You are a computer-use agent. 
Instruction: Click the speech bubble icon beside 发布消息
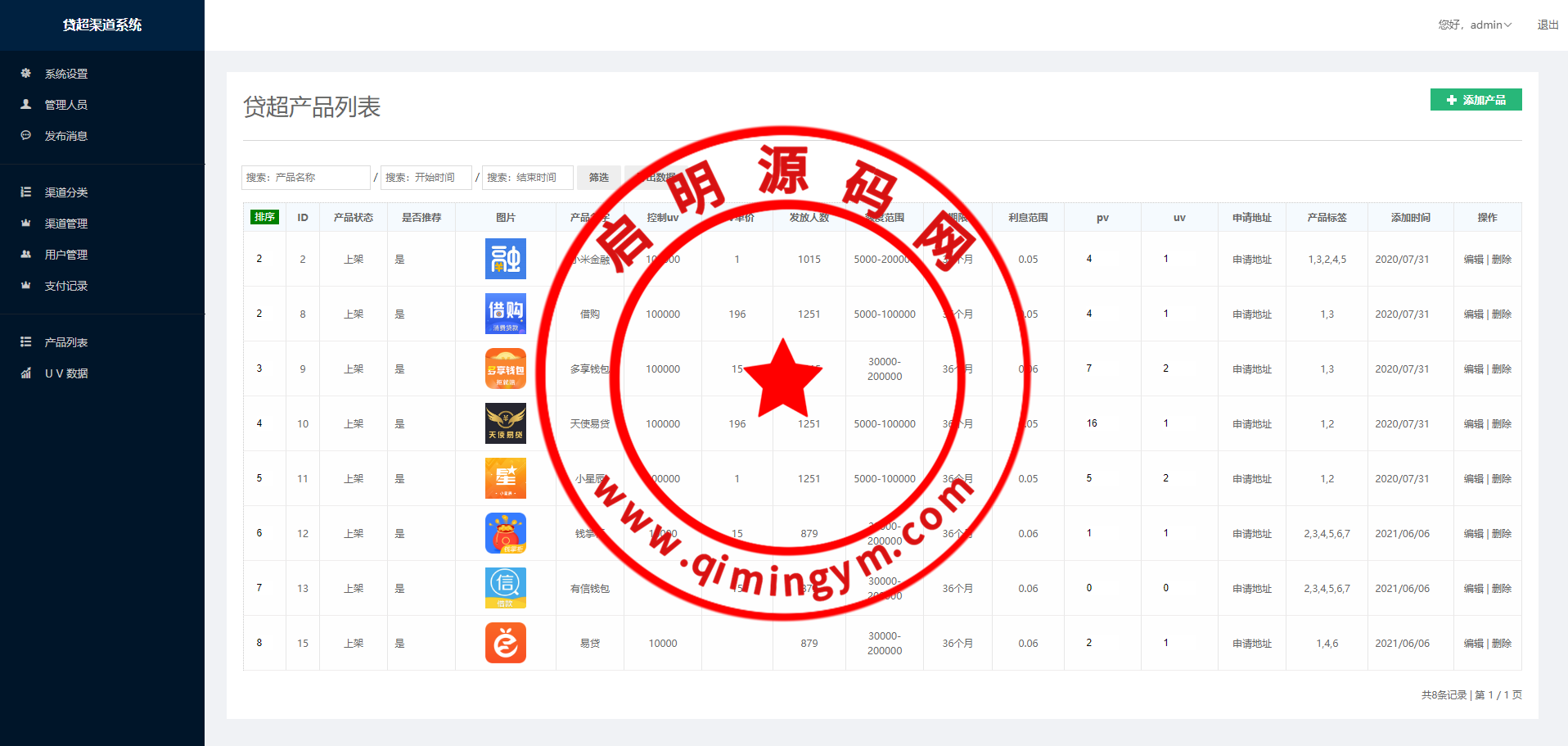tap(26, 136)
